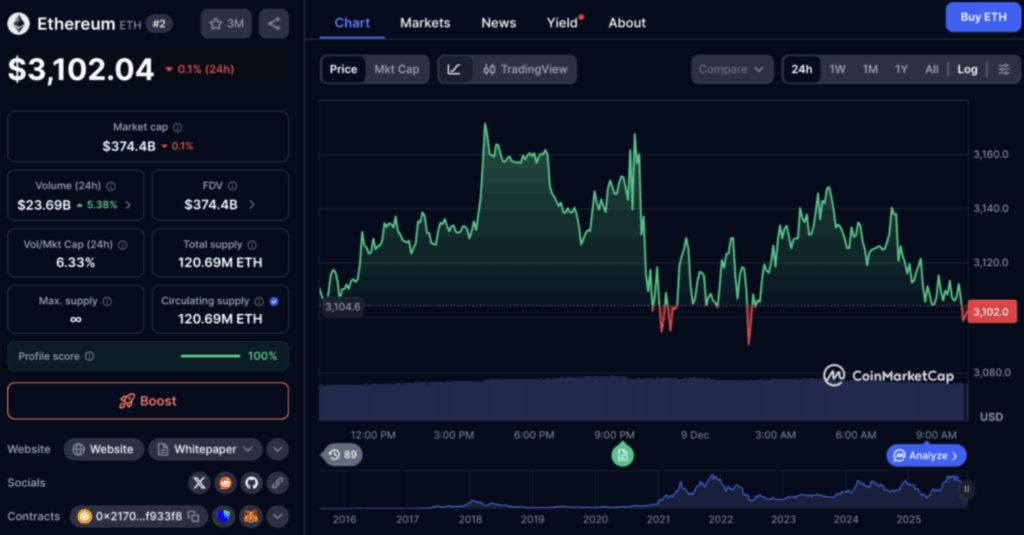This screenshot has width=1024, height=535.
Task: Click the share icon beside watchlist star
Action: click(274, 23)
